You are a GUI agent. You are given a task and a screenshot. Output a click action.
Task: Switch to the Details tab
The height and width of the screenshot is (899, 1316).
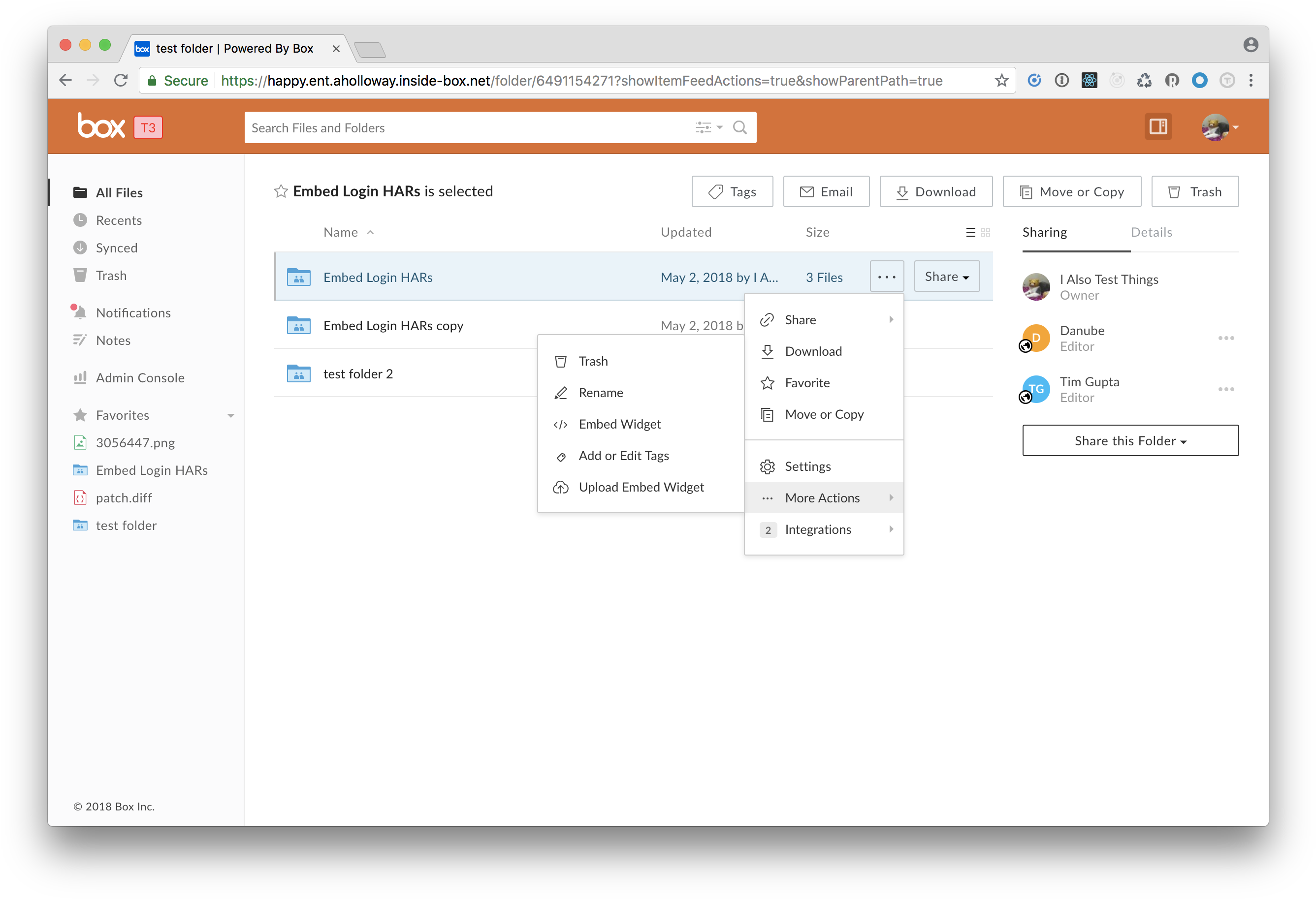[1151, 232]
